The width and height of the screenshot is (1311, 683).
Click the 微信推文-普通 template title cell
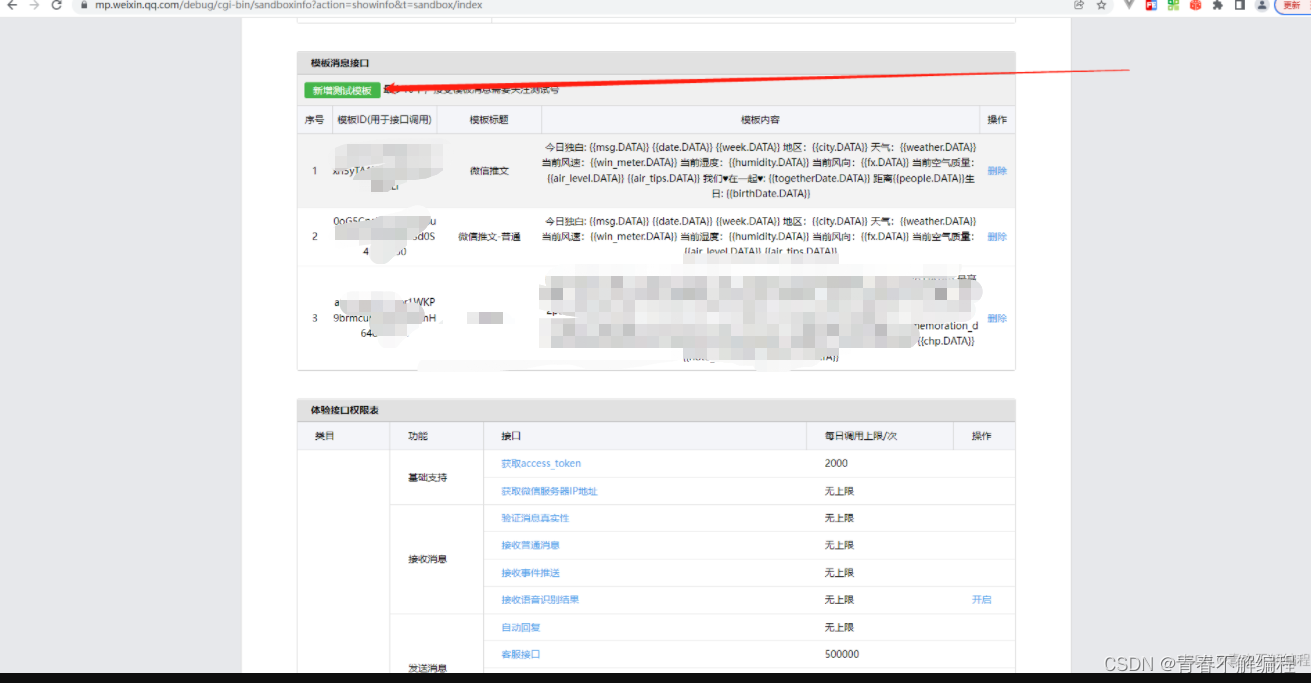click(x=489, y=237)
